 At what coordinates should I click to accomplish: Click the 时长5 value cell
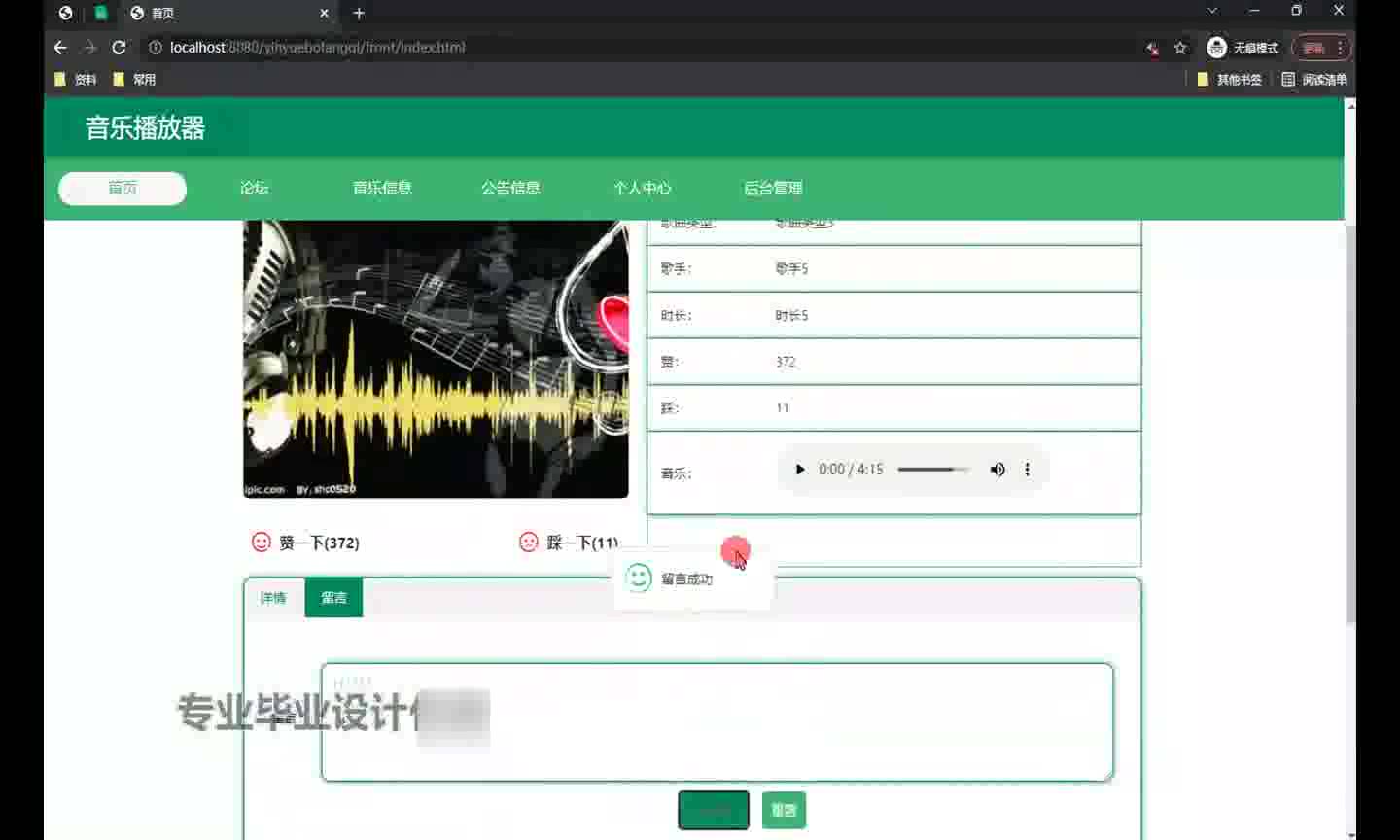791,316
